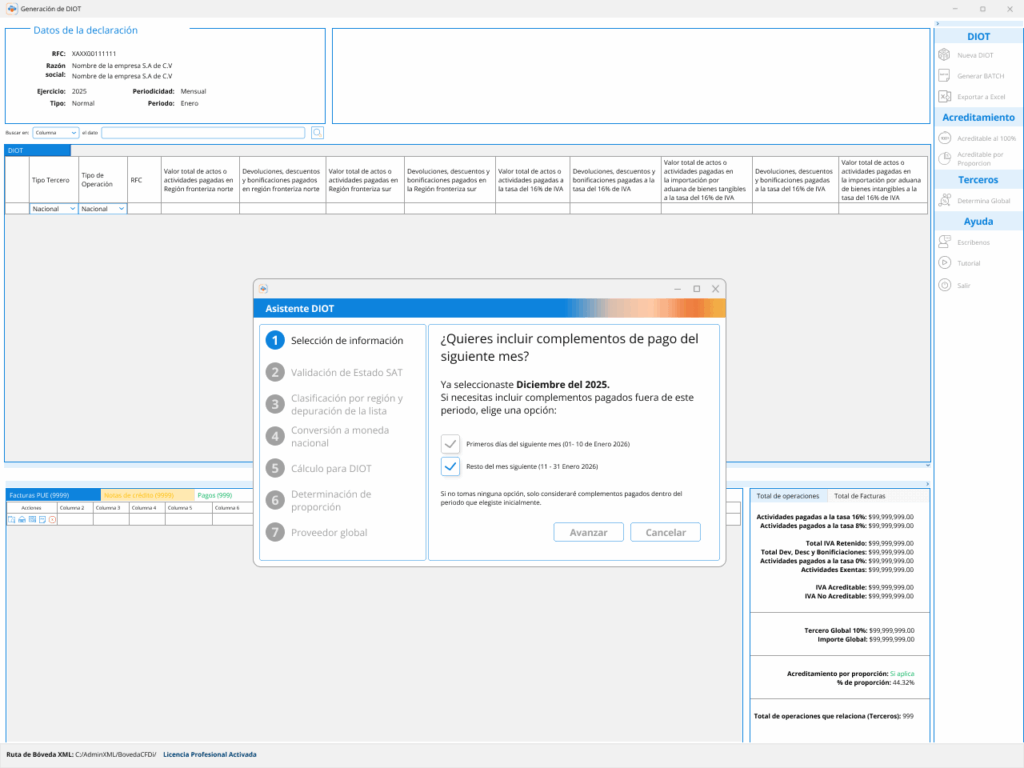Open the Pagos tab

[215, 495]
